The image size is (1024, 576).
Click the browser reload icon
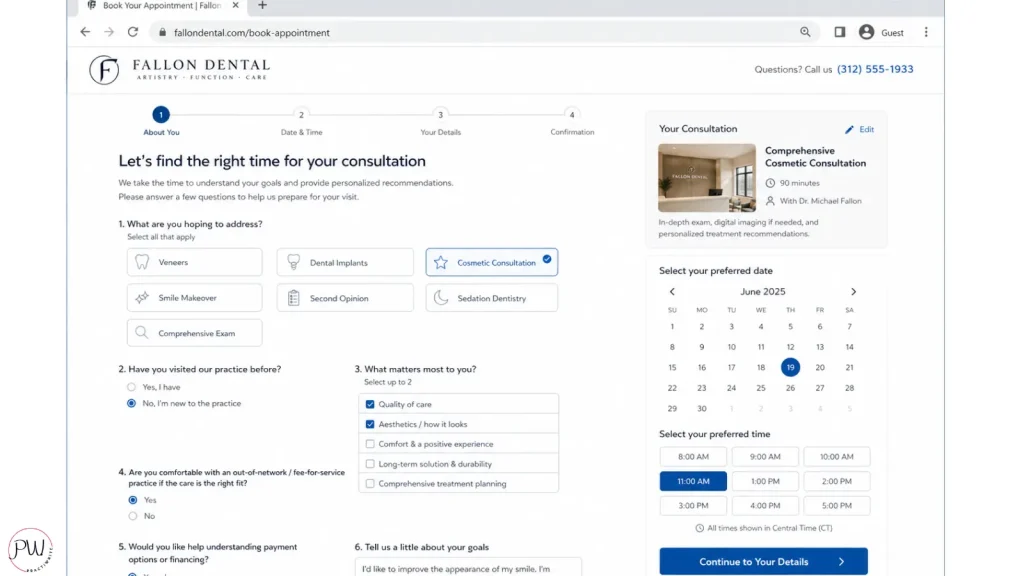[x=133, y=32]
